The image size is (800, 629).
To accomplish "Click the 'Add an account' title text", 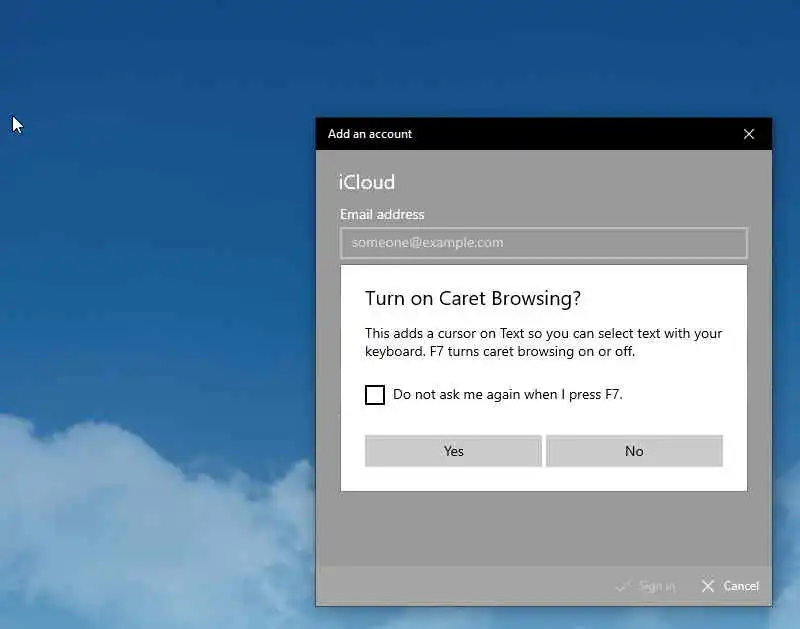I will click(x=370, y=134).
